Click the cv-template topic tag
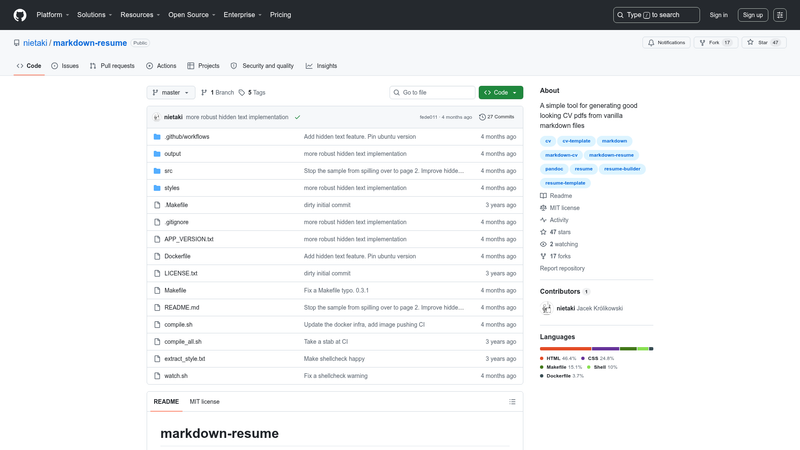 click(x=576, y=141)
